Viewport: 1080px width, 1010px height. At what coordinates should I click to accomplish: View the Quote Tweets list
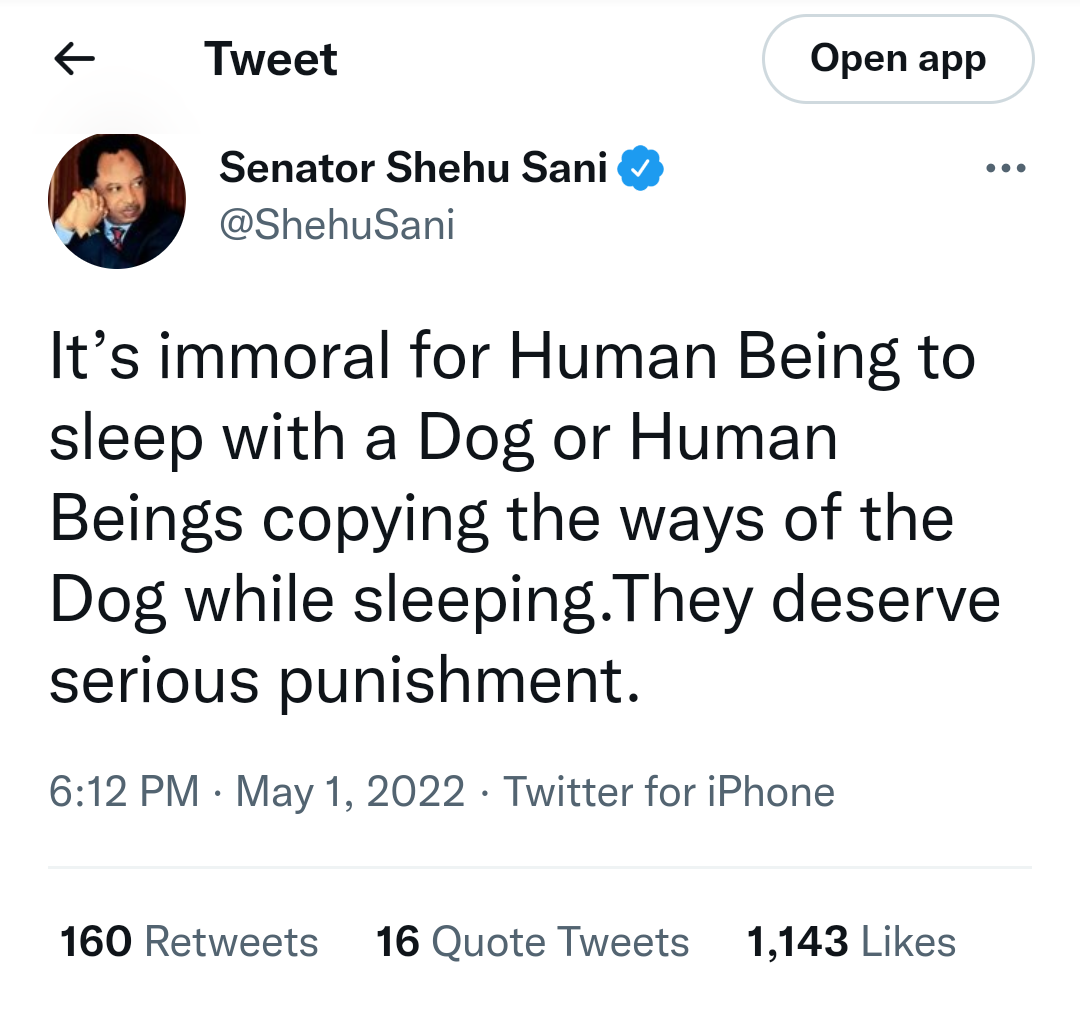click(x=532, y=942)
